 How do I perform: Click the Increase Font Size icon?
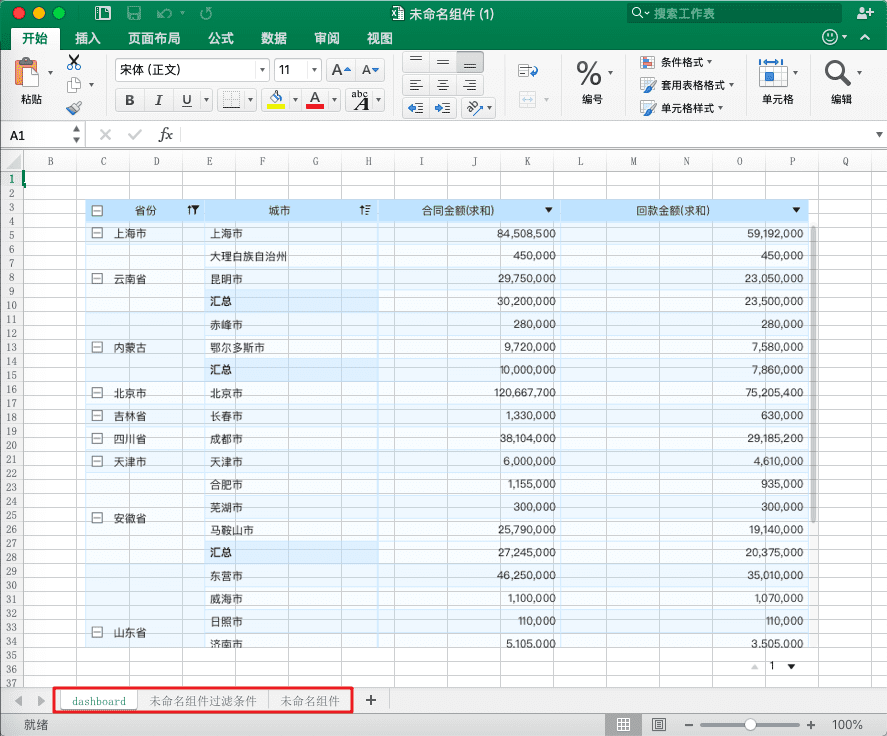click(341, 70)
